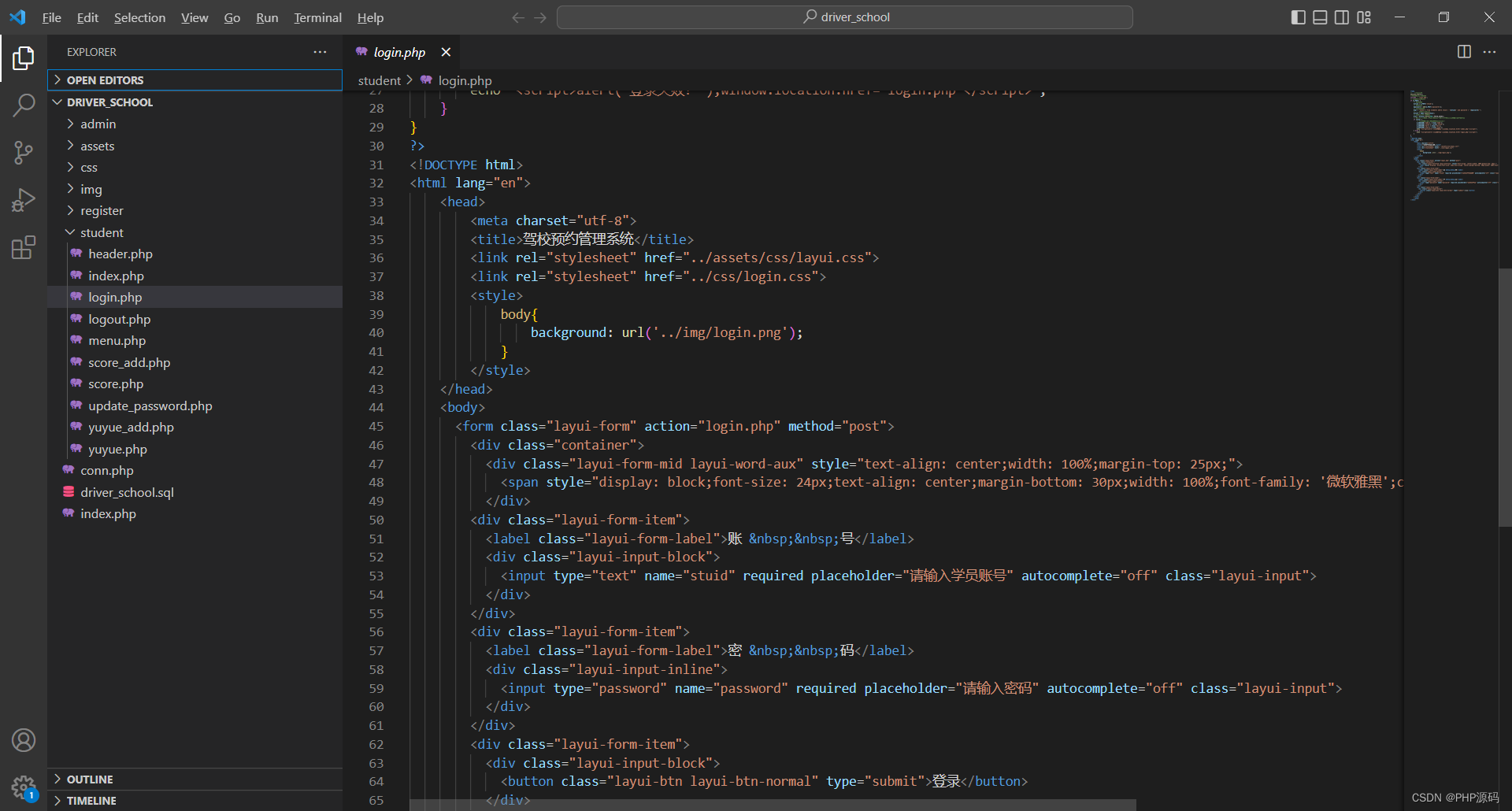Open update_password.php file
Image resolution: width=1512 pixels, height=811 pixels.
pos(195,405)
